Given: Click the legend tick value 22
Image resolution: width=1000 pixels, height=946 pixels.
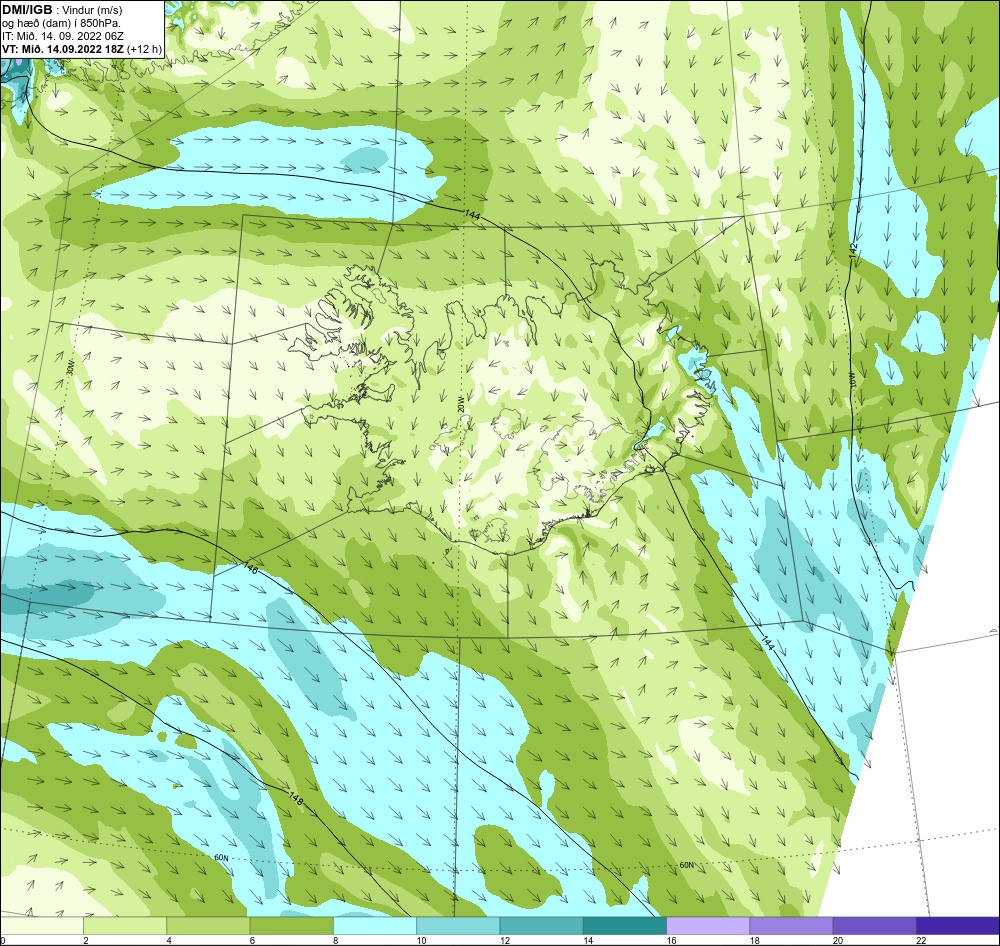Looking at the screenshot, I should [x=920, y=940].
